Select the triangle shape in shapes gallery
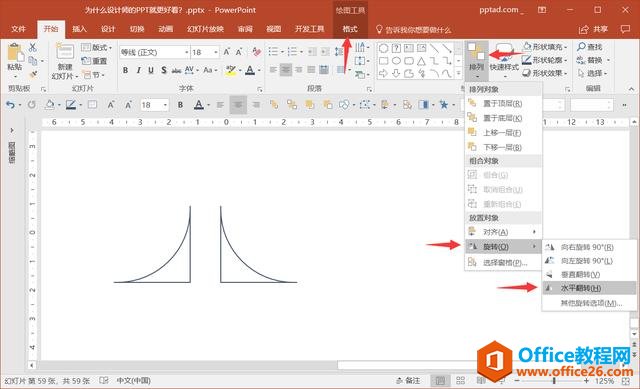The height and width of the screenshot is (389, 640). [421, 61]
